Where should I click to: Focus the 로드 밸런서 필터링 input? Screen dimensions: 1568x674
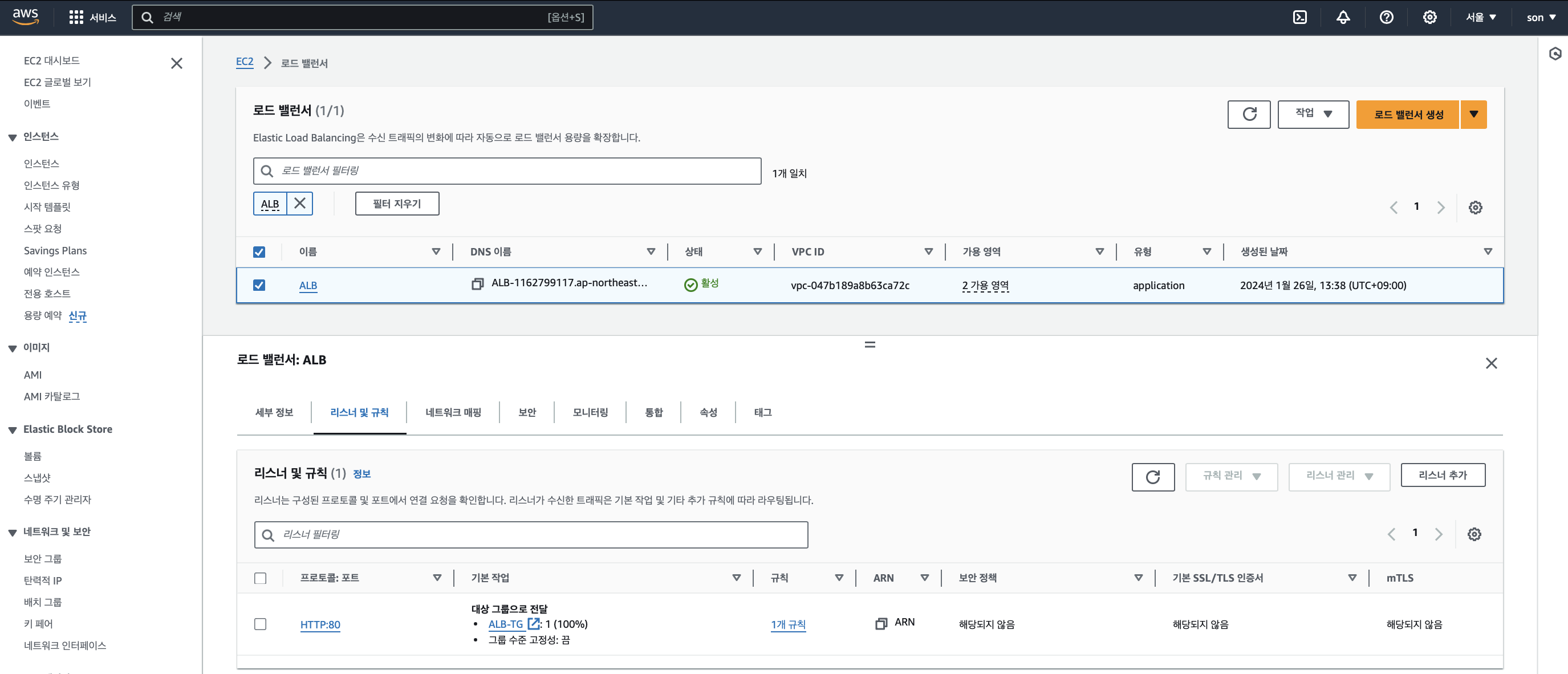[x=507, y=171]
